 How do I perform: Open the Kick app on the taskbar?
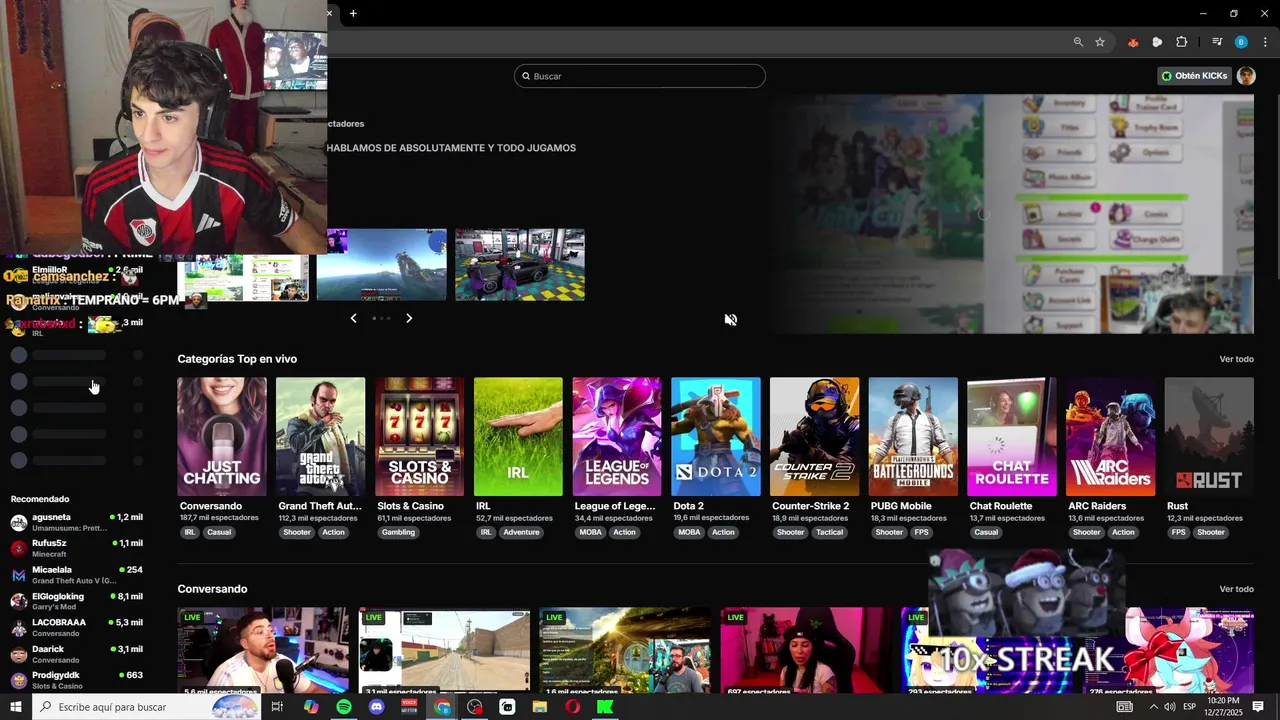tap(605, 707)
